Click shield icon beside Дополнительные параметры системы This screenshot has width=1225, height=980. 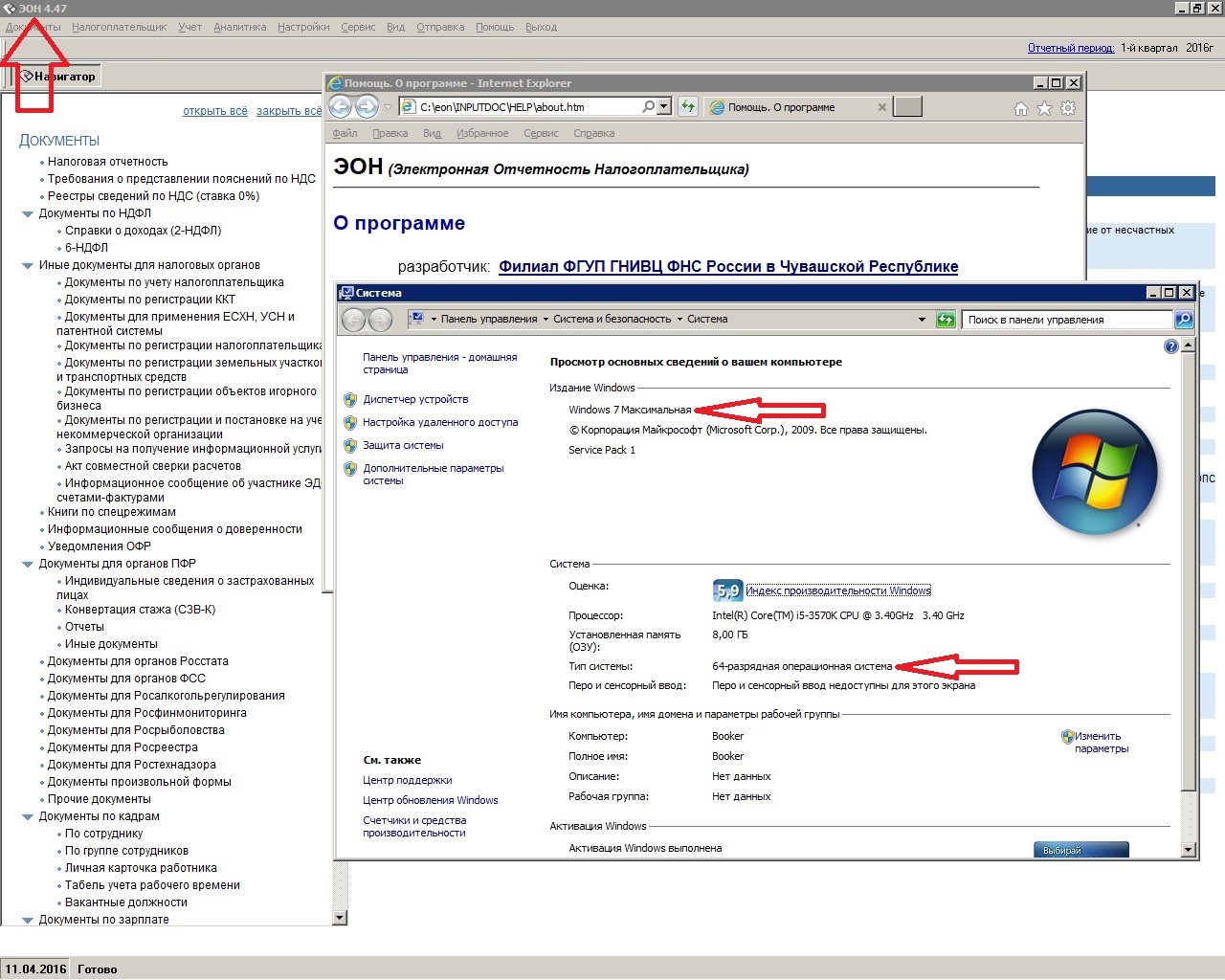point(350,469)
